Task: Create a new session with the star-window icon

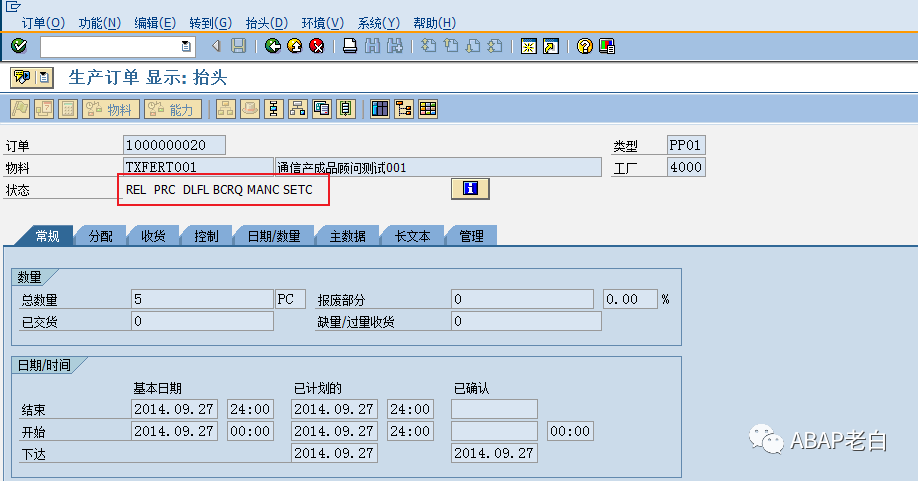Action: point(528,46)
